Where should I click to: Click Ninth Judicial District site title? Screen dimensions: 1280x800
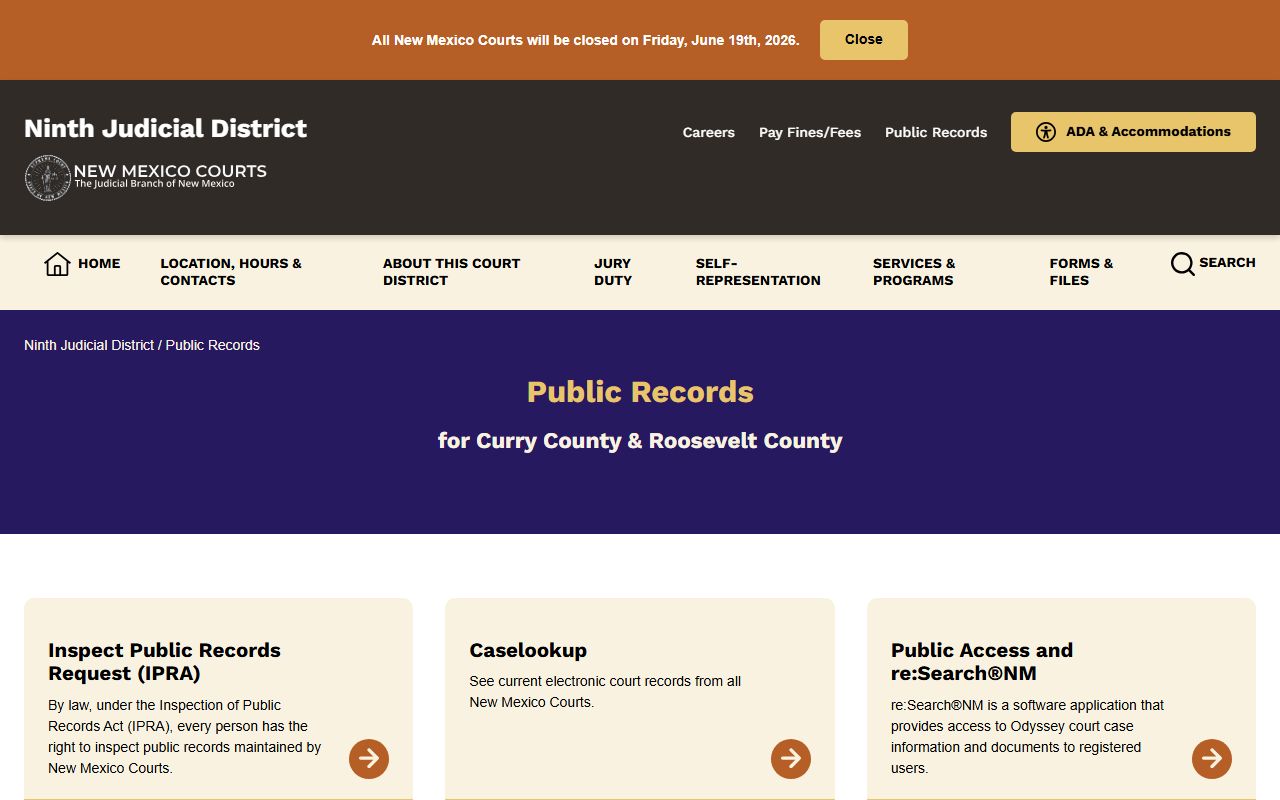(x=166, y=128)
